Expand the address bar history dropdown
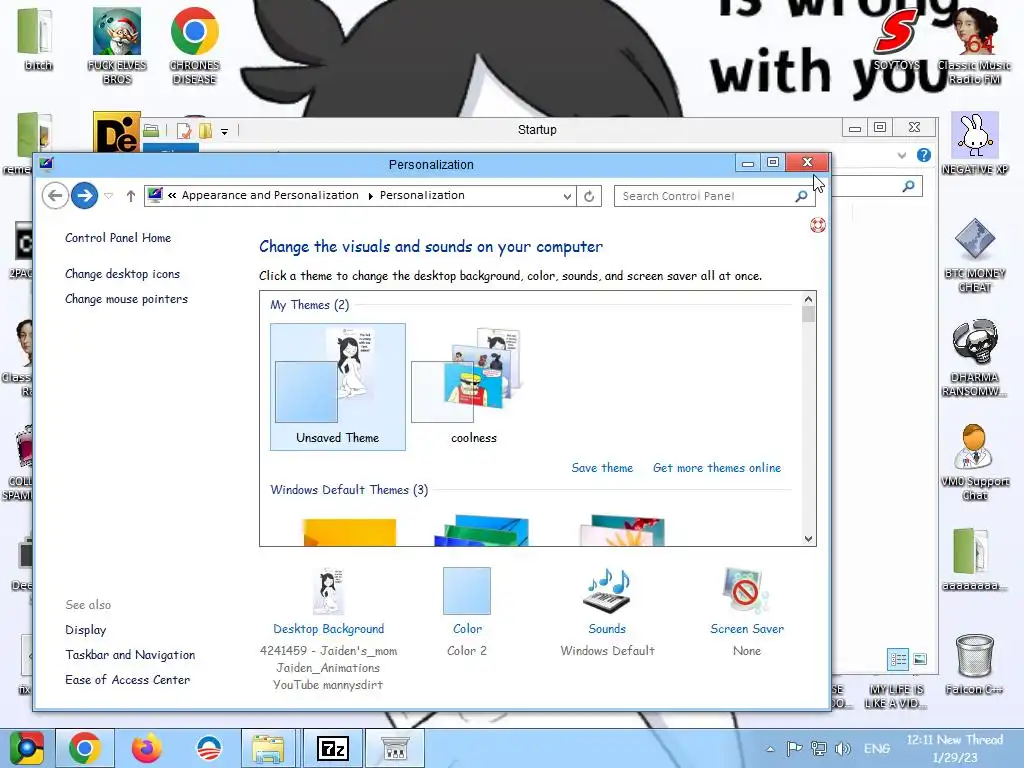1024x768 pixels. pyautogui.click(x=567, y=196)
